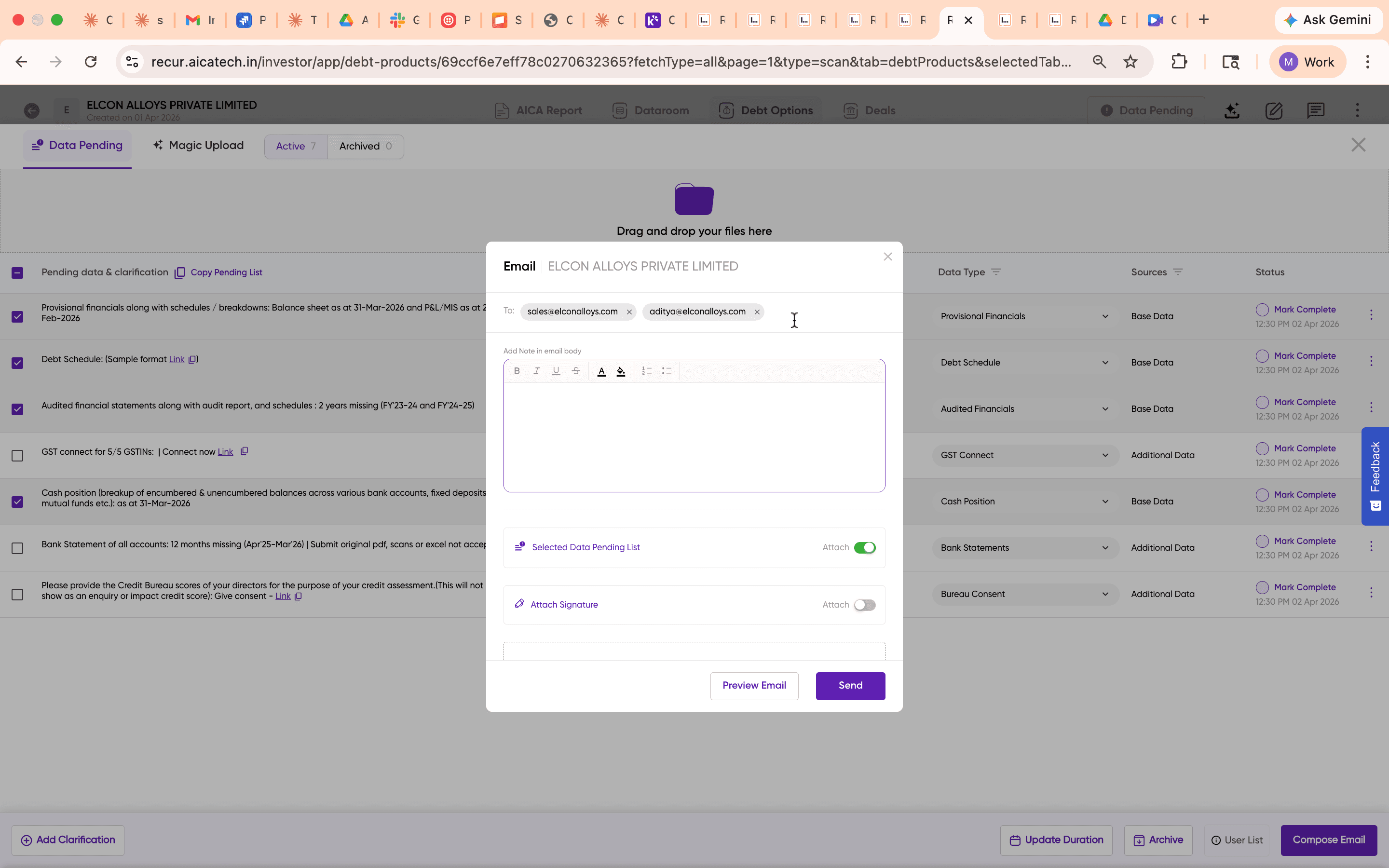This screenshot has width=1389, height=868.
Task: Disable Selected Data Pending List attachment
Action: tap(865, 547)
